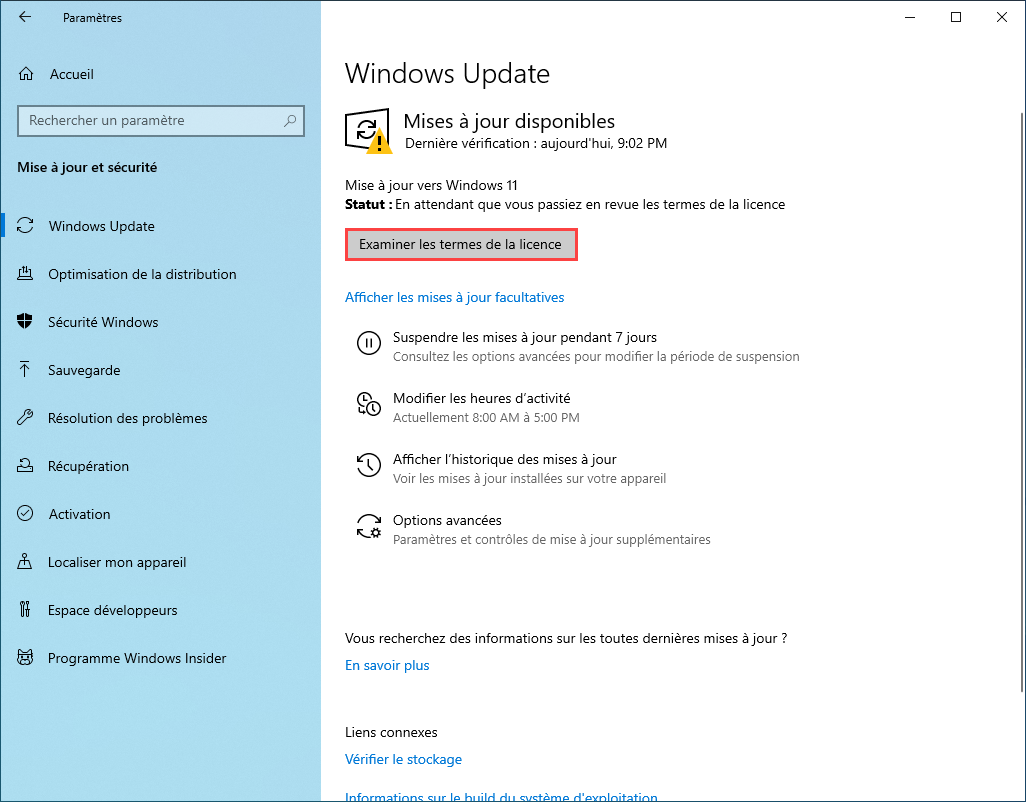Click the Windows Update page heading
Screen dimensions: 1026x802
pyautogui.click(x=447, y=73)
